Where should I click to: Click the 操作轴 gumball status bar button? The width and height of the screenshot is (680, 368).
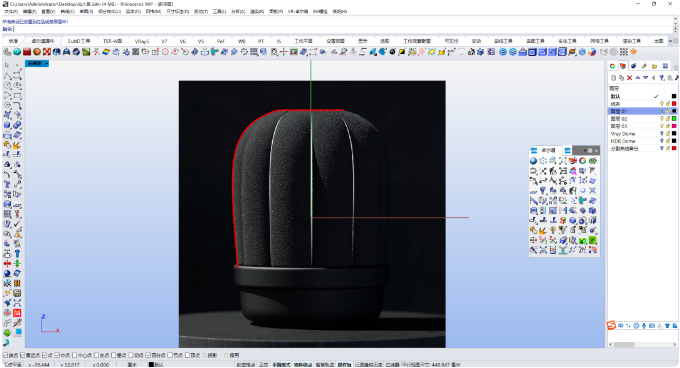coord(344,365)
